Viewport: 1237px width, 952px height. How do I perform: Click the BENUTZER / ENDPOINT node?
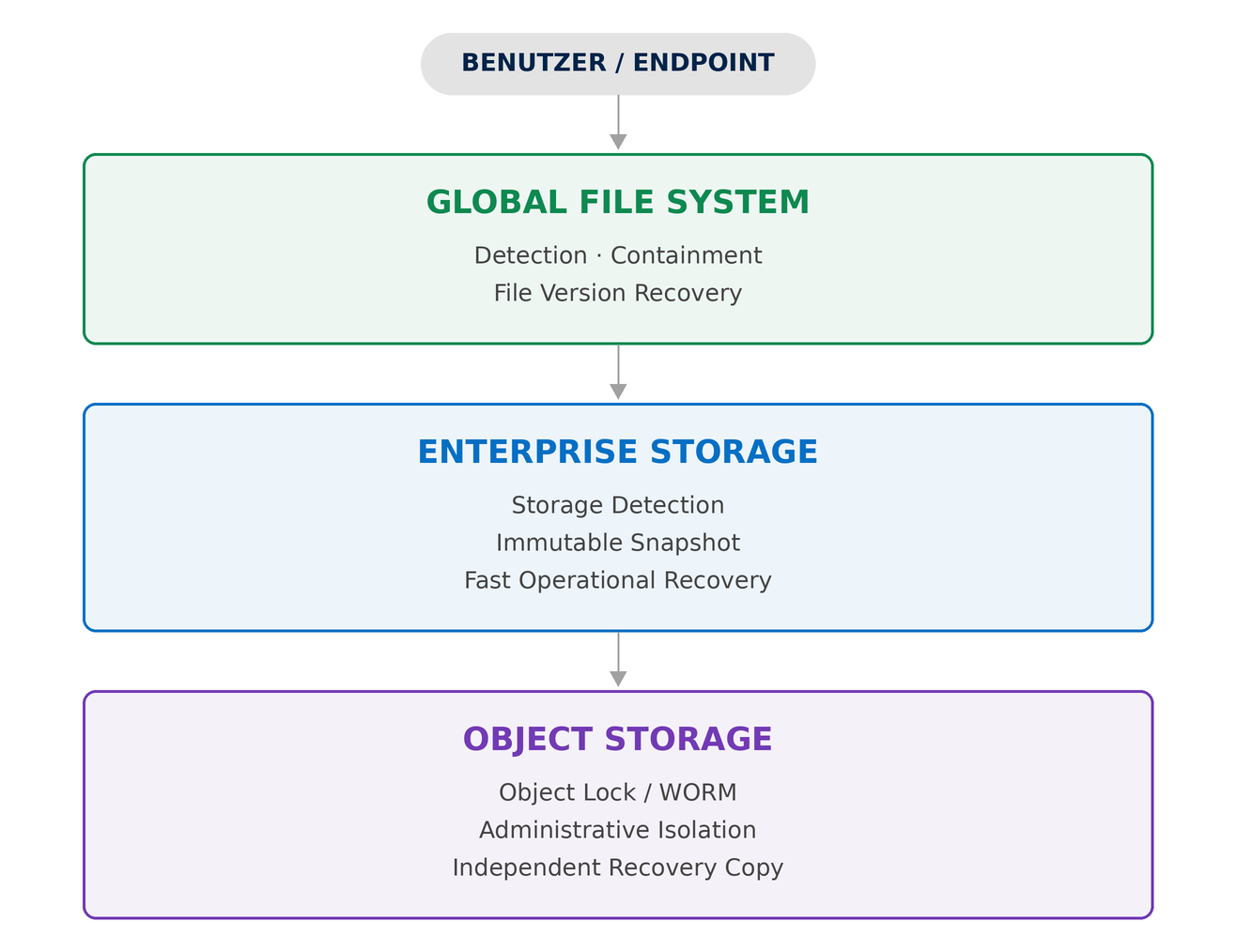coord(618,64)
